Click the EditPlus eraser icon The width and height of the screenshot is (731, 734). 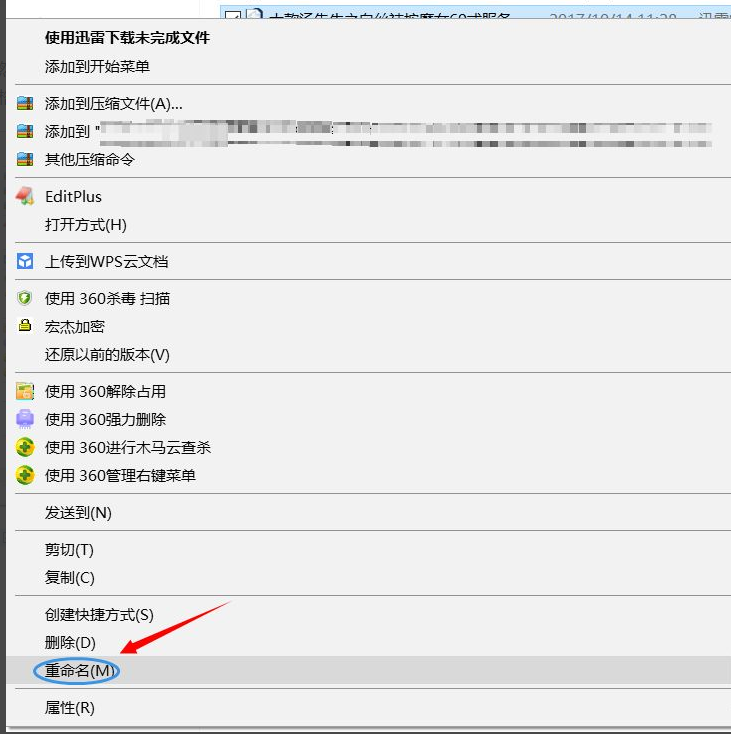25,196
